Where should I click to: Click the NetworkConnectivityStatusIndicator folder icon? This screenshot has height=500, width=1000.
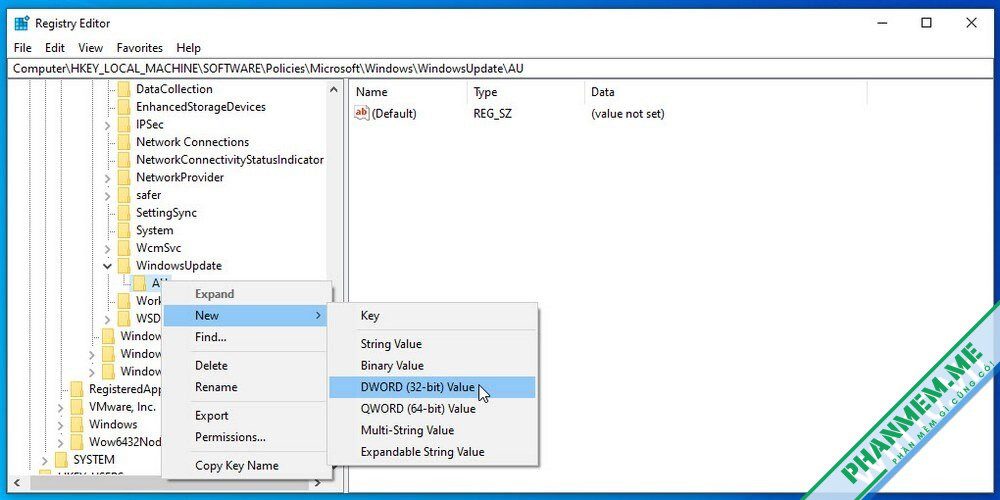coord(124,160)
